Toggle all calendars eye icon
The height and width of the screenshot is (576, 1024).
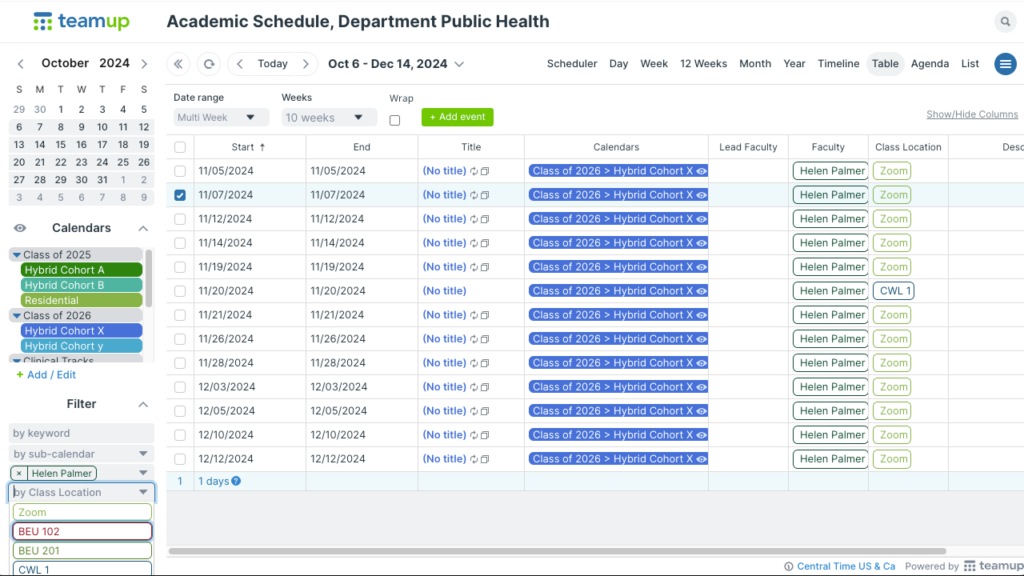(x=20, y=228)
